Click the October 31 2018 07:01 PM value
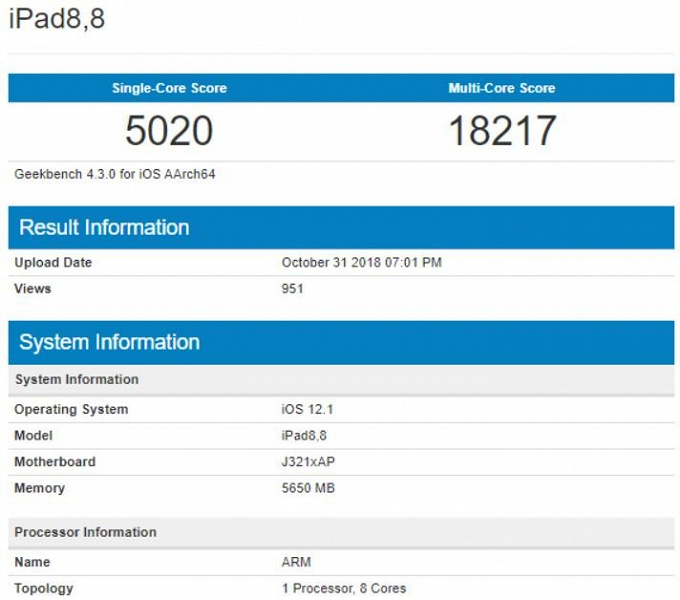Screen dimensions: 680x600 pyautogui.click(x=362, y=262)
